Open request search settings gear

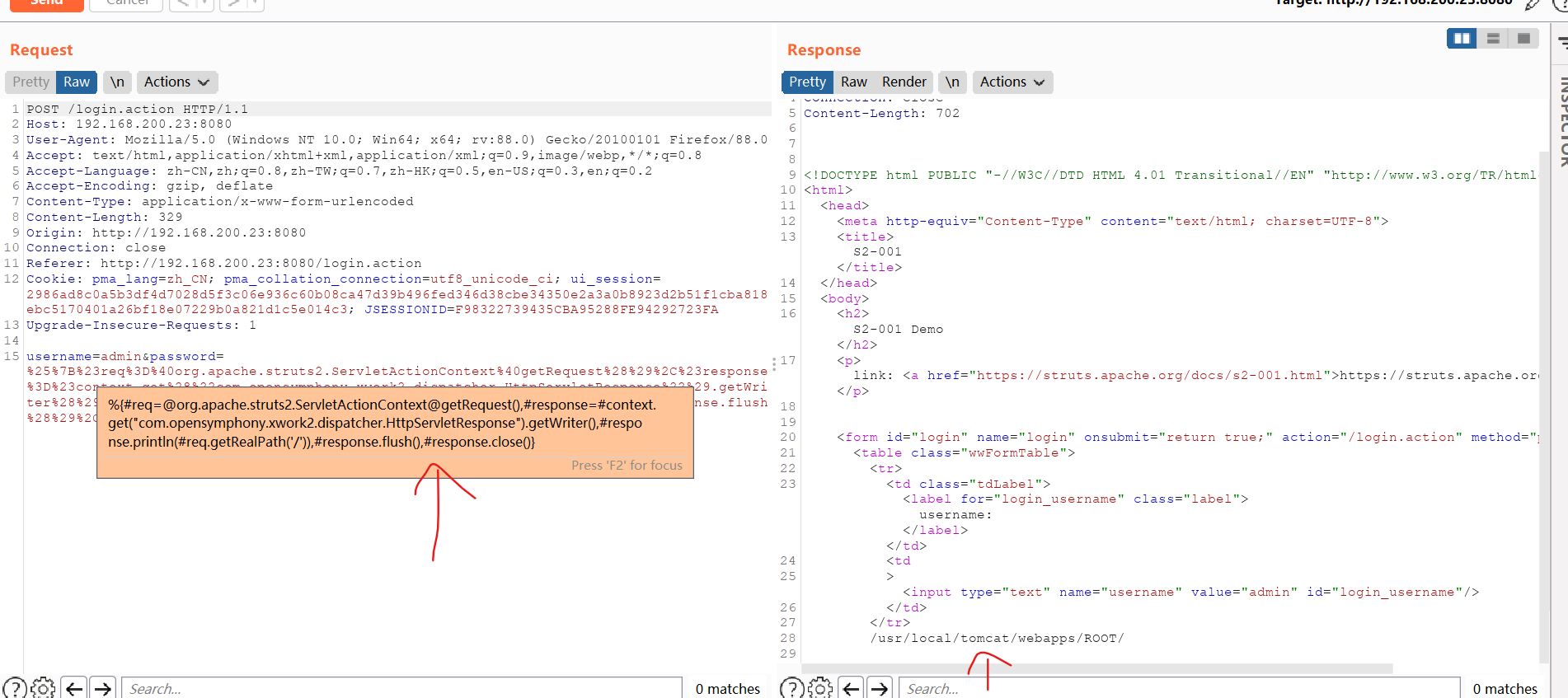click(x=43, y=687)
